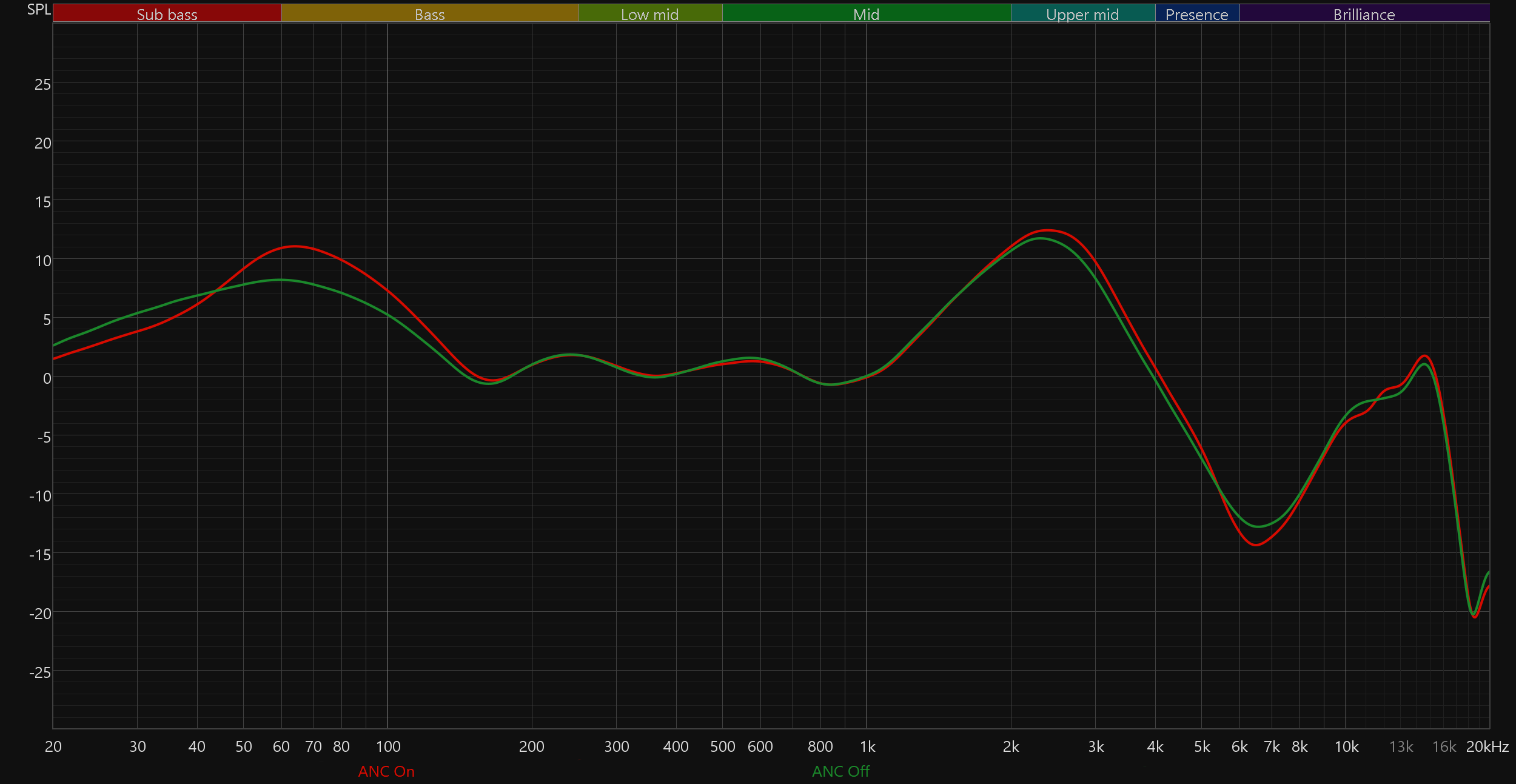This screenshot has height=784, width=1516.
Task: Click the 16k frequency axis label
Action: (x=1444, y=746)
